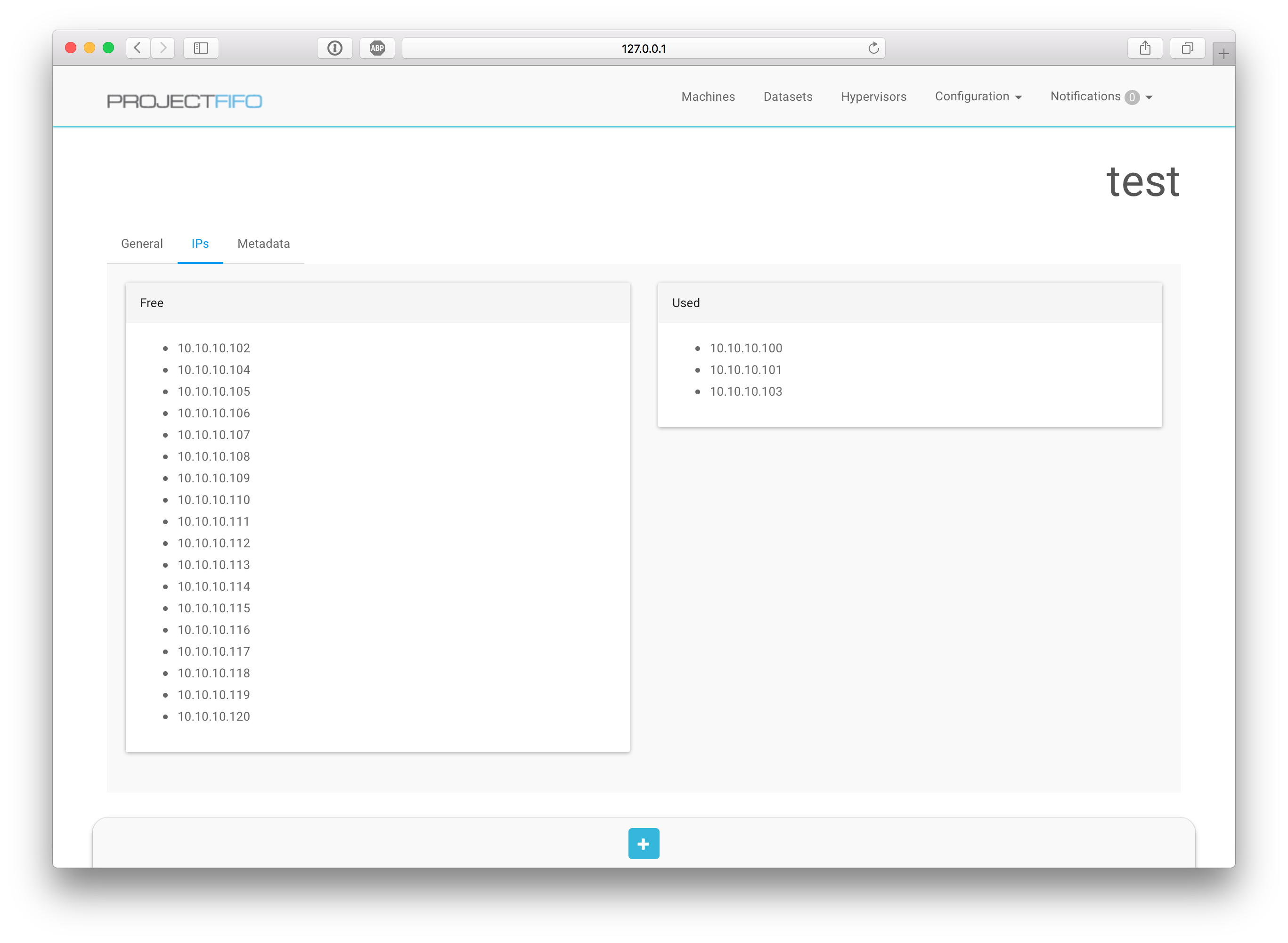Toggle the Safari sidebar button
1288x943 pixels.
(201, 48)
